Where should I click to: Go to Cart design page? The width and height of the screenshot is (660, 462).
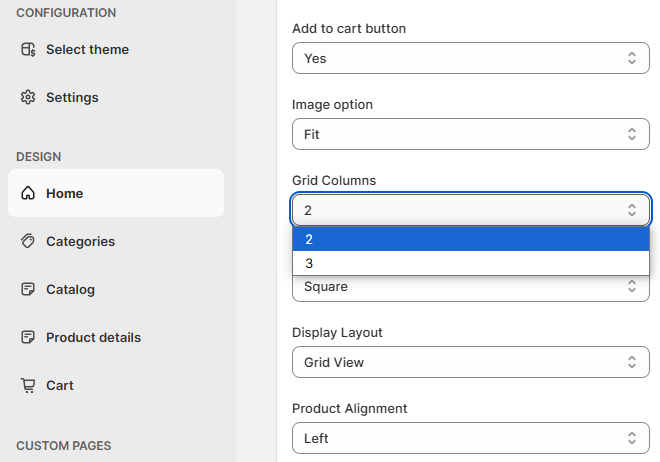[x=60, y=385]
